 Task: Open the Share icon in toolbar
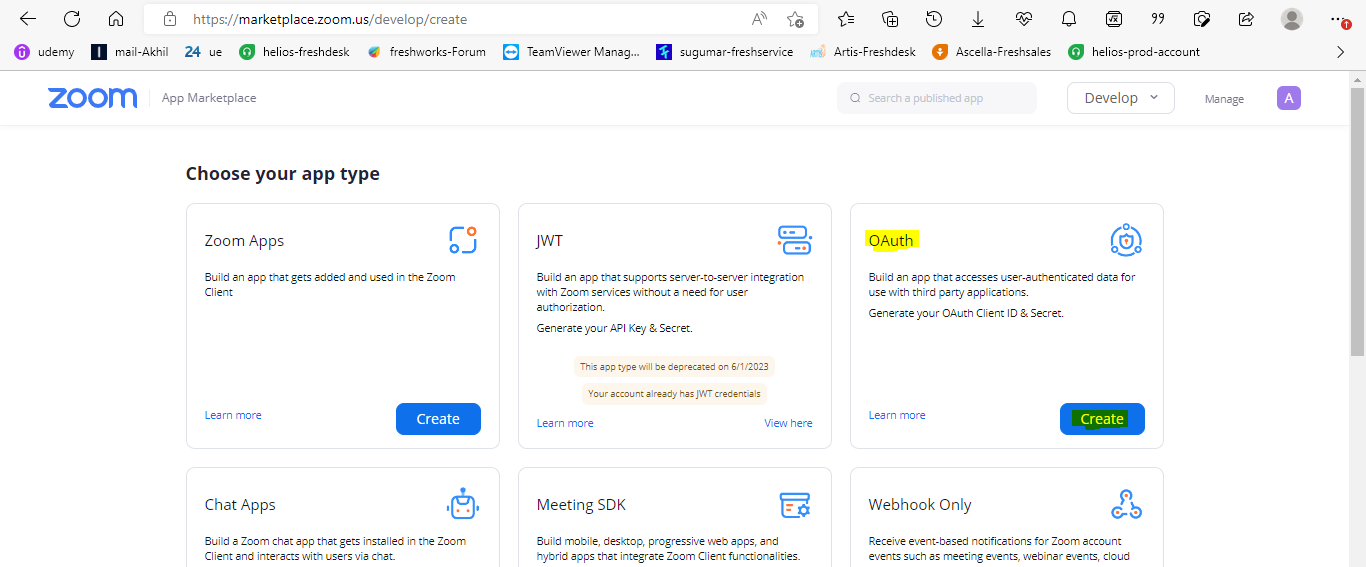[1246, 19]
